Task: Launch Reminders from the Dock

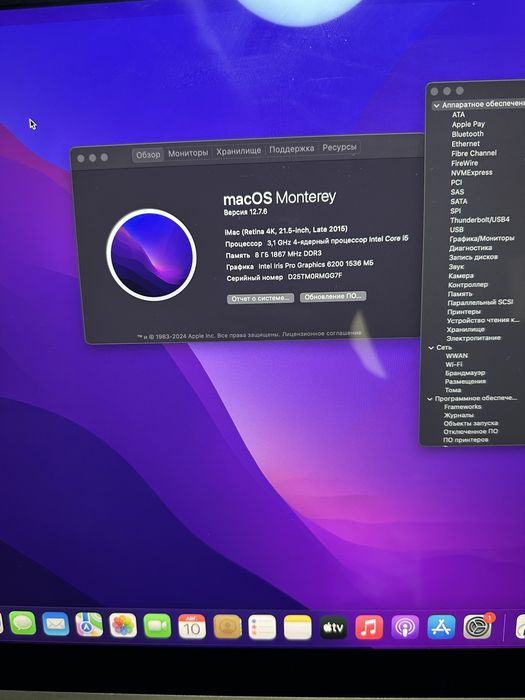Action: (262, 627)
